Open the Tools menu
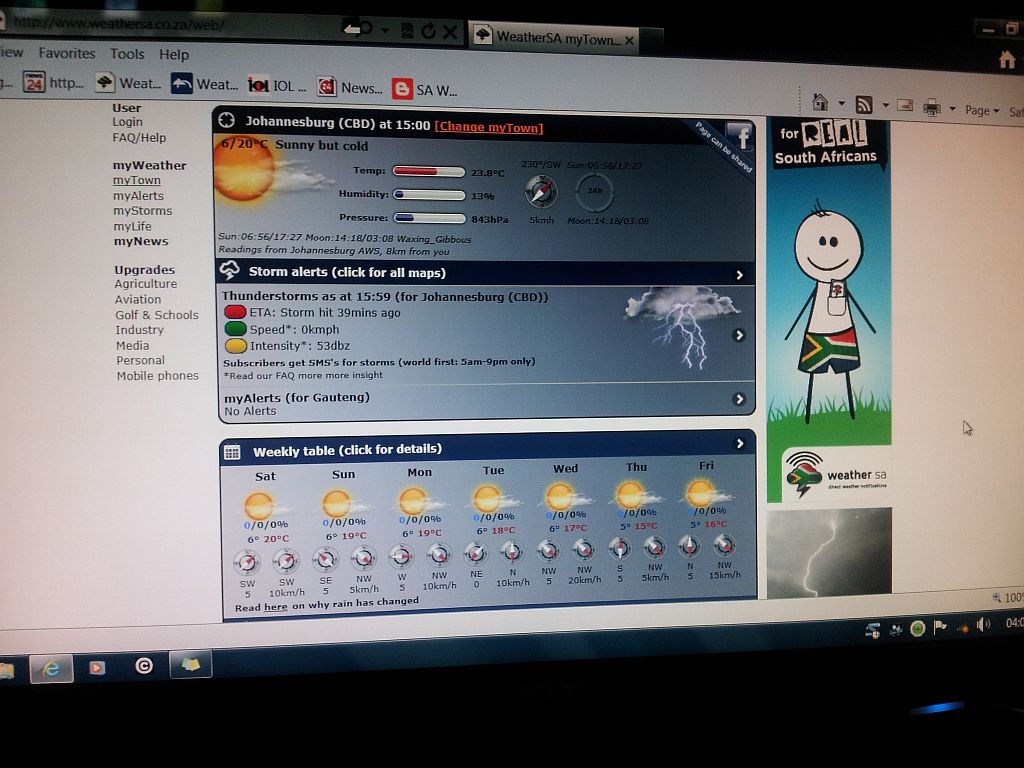The height and width of the screenshot is (768, 1024). pyautogui.click(x=127, y=54)
